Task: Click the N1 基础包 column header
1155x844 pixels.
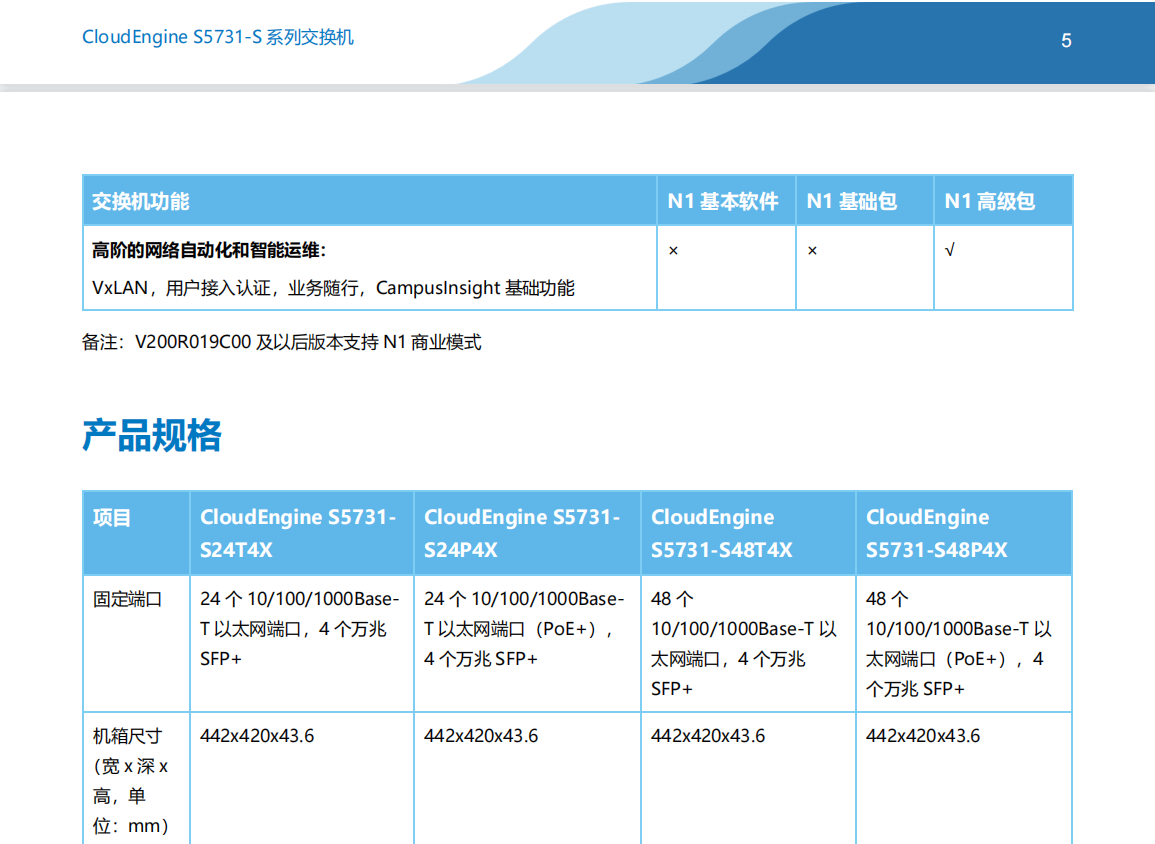Action: click(x=852, y=201)
